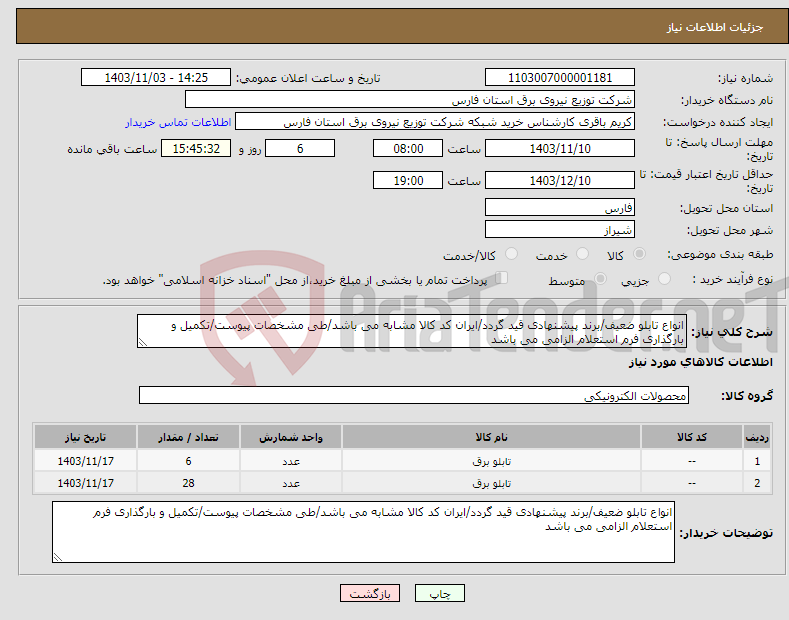Click the general need description textarea
Screen dimensions: 789x620
click(x=412, y=331)
